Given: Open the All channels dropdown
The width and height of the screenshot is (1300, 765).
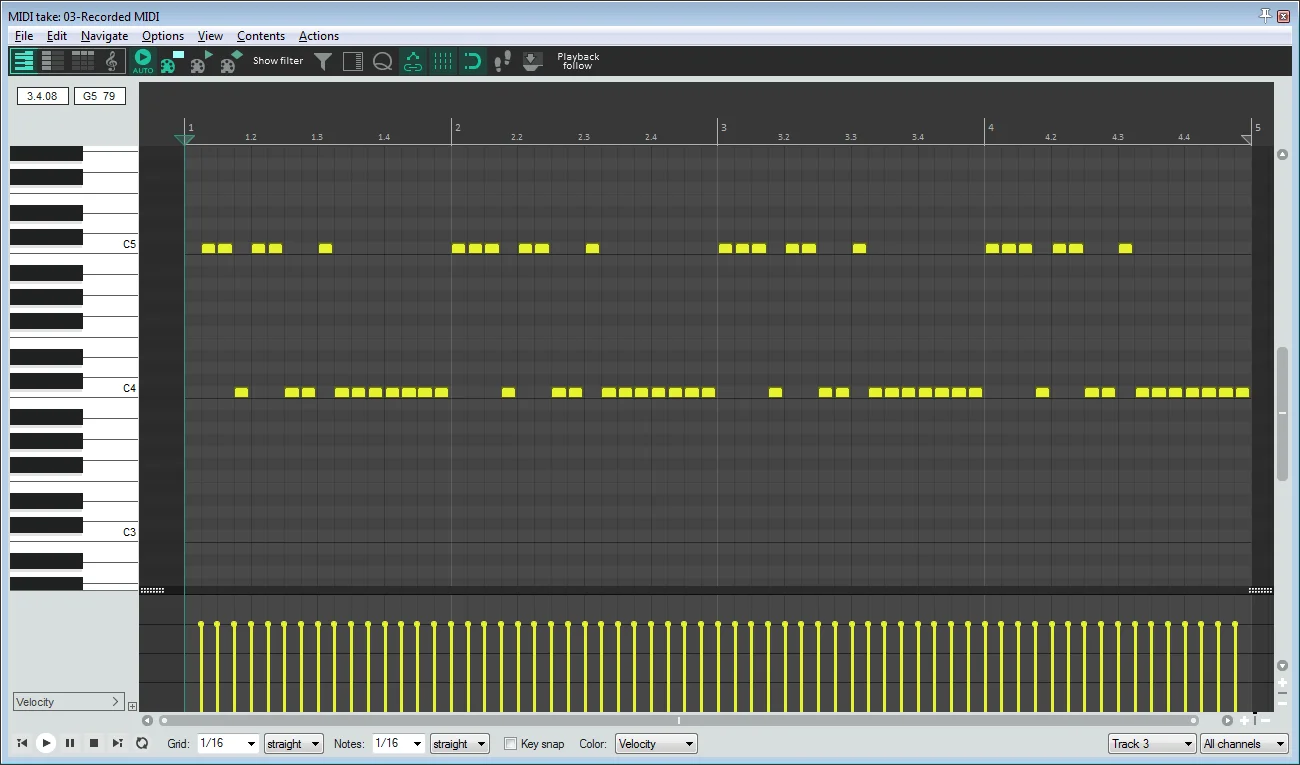Looking at the screenshot, I should click(1244, 744).
